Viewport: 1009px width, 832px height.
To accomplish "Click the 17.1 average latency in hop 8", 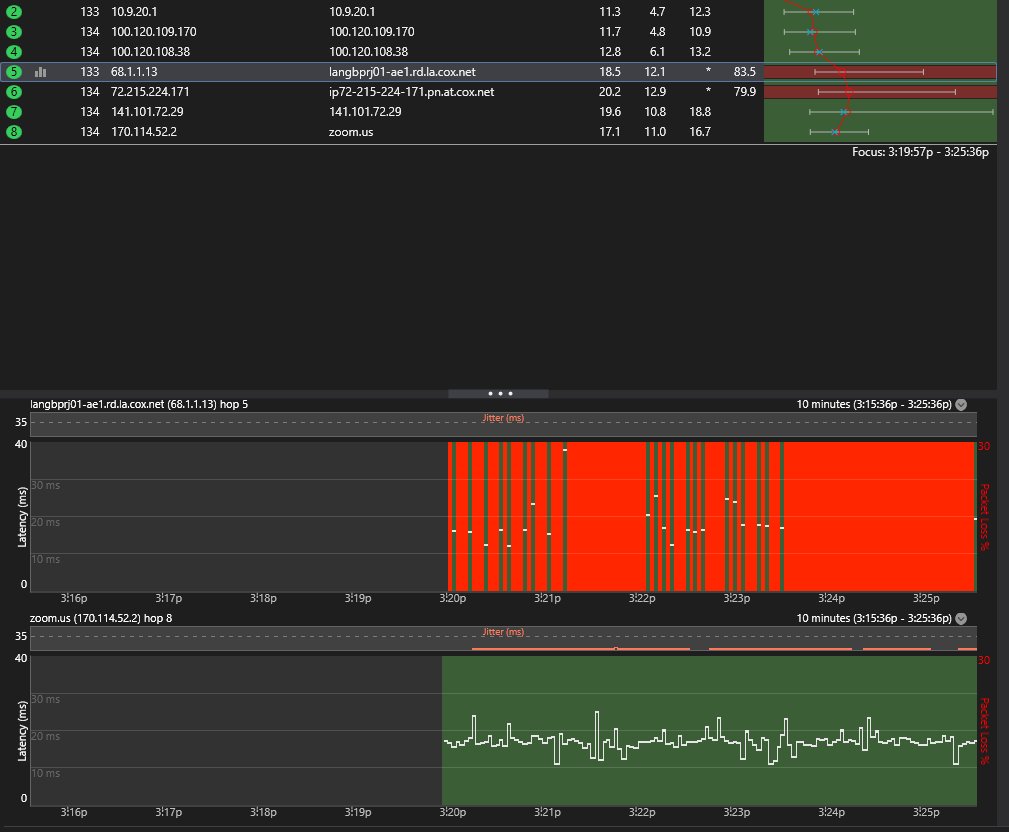I will click(x=610, y=131).
